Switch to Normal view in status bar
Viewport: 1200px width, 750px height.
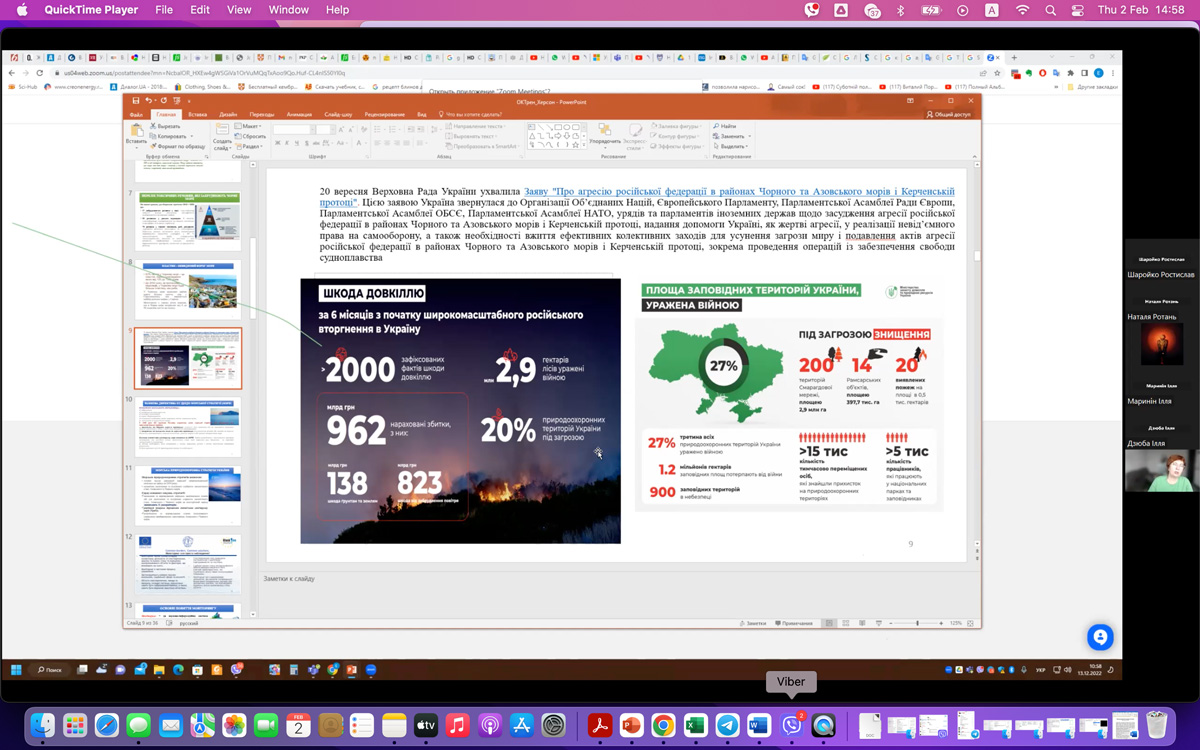[x=829, y=623]
